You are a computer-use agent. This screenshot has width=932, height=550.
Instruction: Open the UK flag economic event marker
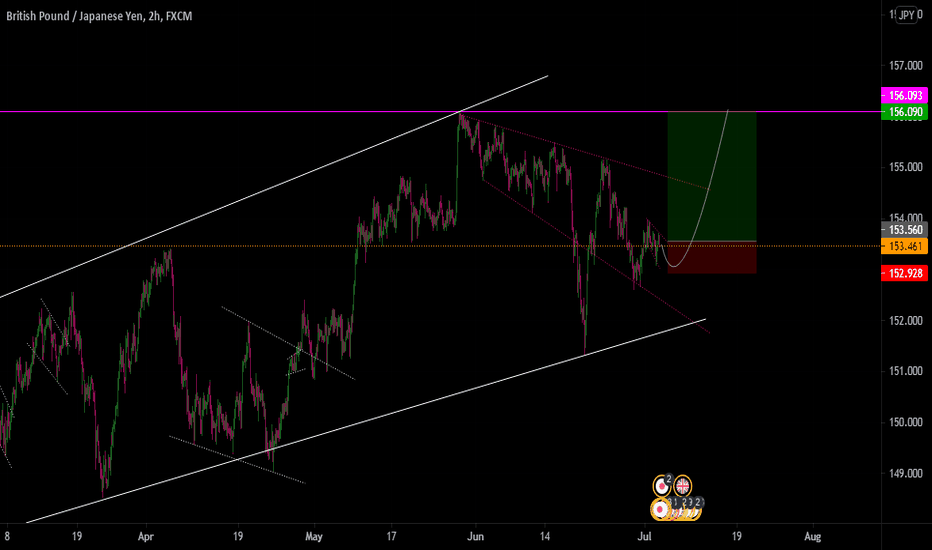click(x=682, y=486)
